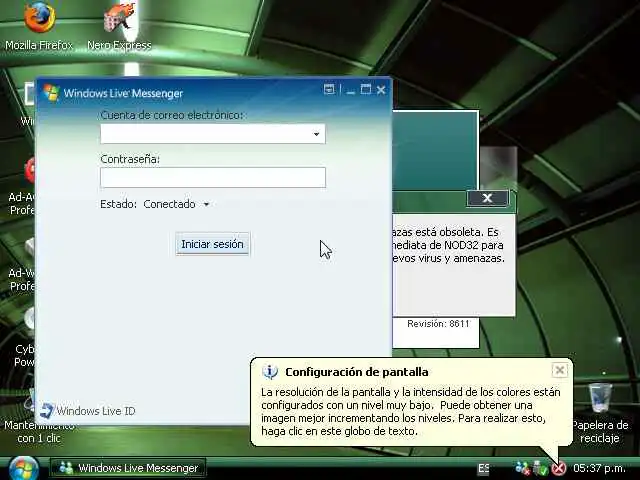Click the Contraseña password field

click(x=213, y=177)
